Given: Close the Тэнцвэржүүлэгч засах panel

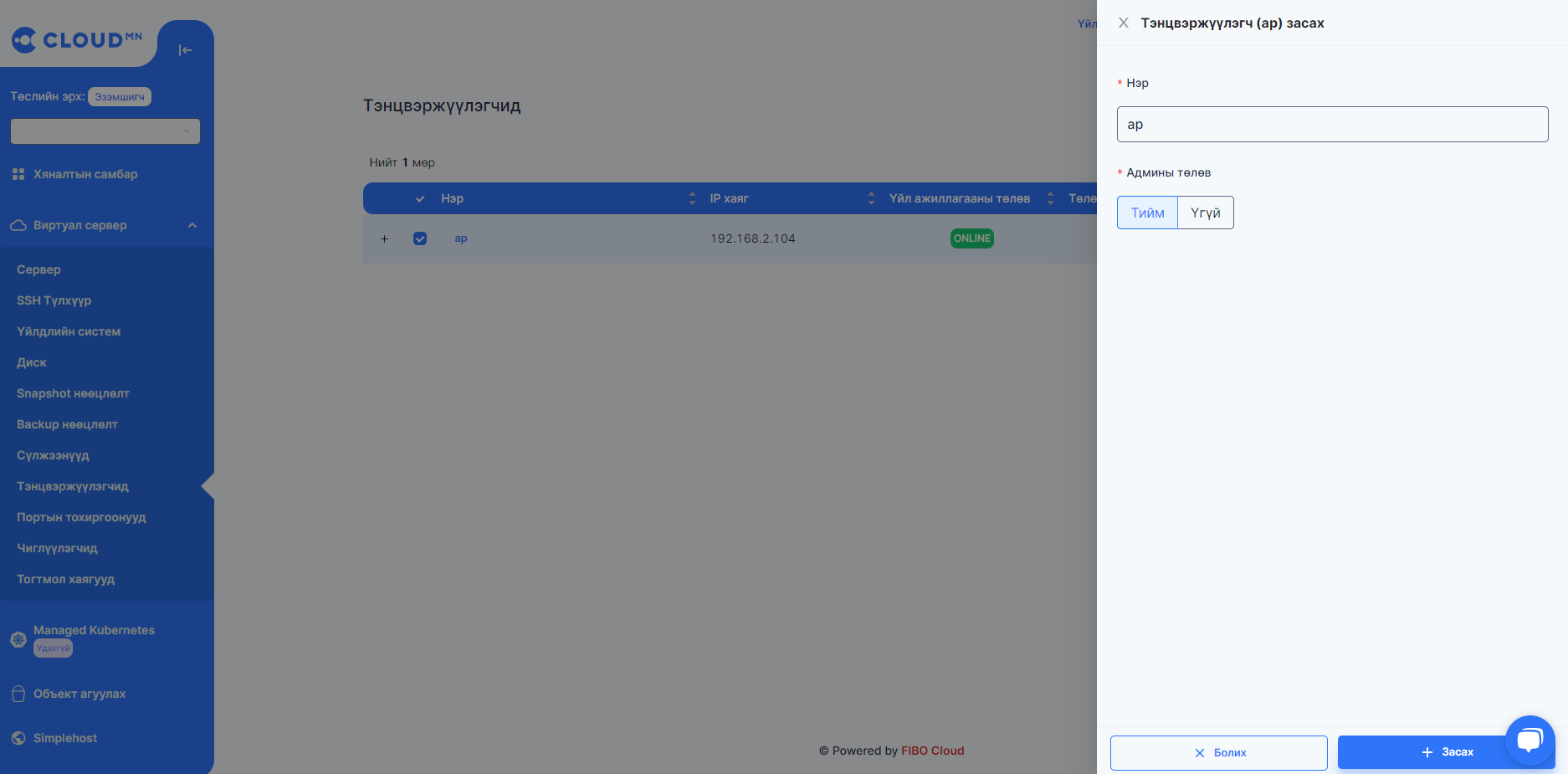Looking at the screenshot, I should [x=1124, y=23].
